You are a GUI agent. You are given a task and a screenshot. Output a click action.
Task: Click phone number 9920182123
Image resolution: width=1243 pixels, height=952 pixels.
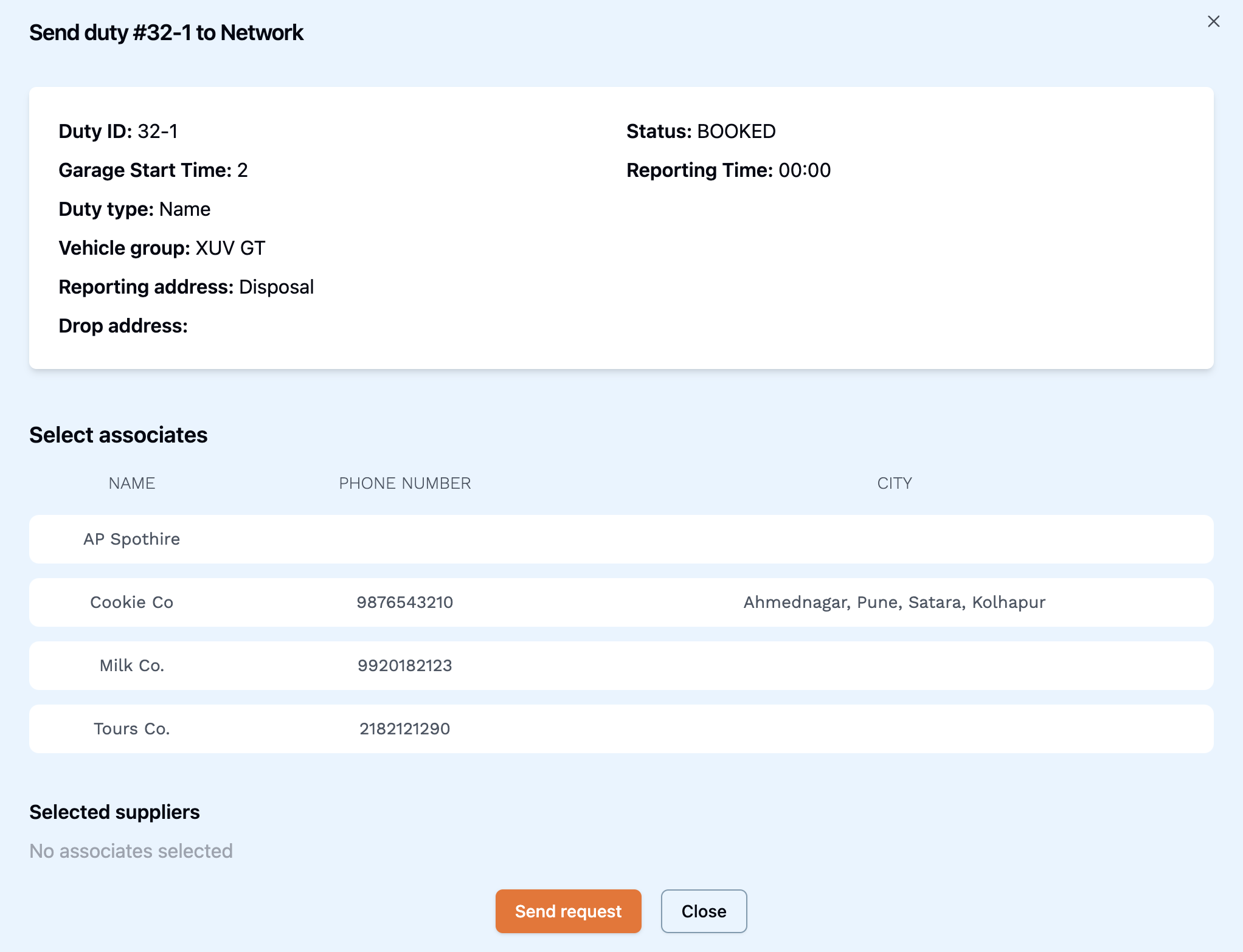click(404, 666)
